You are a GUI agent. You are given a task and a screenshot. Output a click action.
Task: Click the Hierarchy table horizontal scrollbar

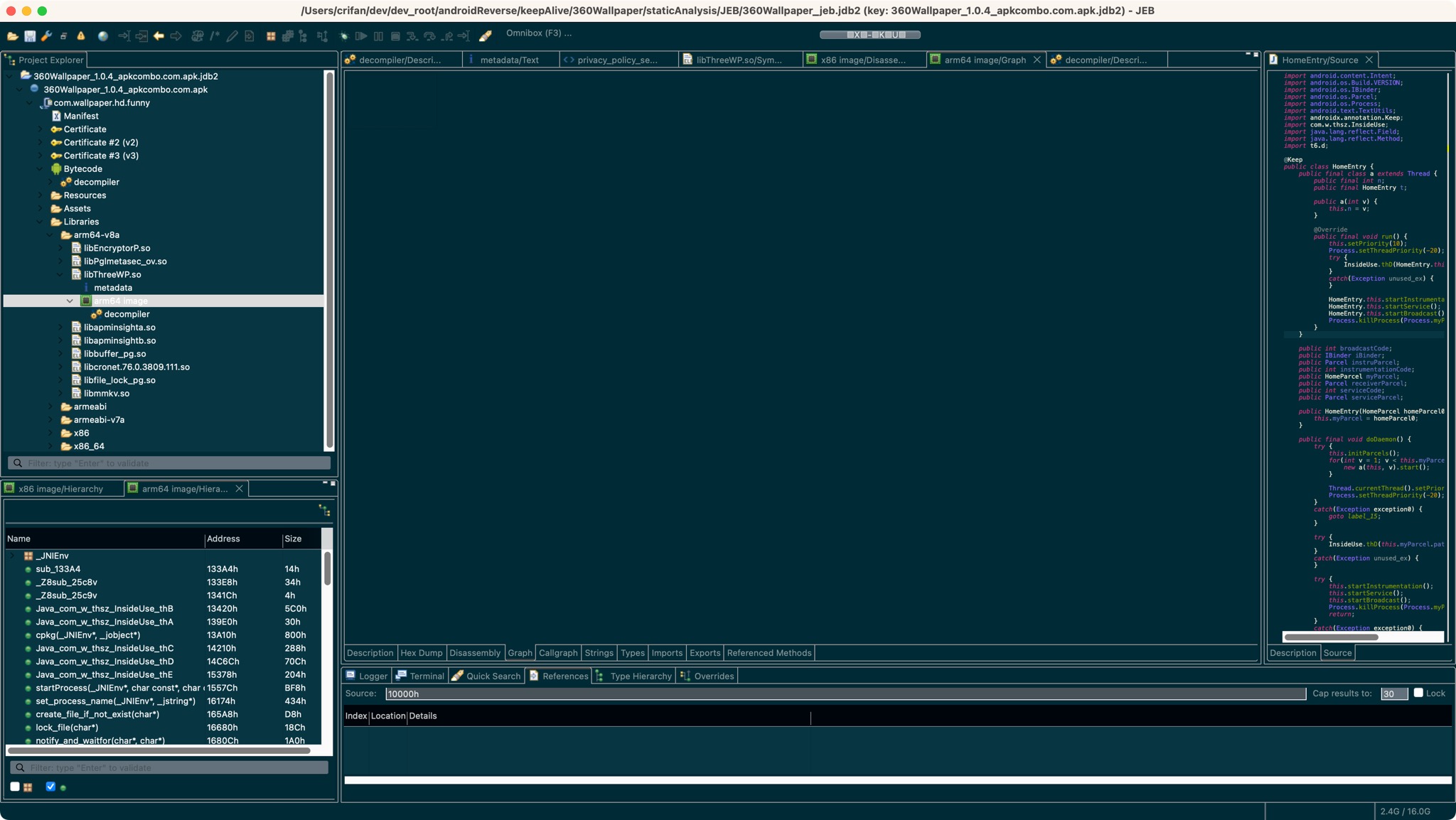coord(159,750)
